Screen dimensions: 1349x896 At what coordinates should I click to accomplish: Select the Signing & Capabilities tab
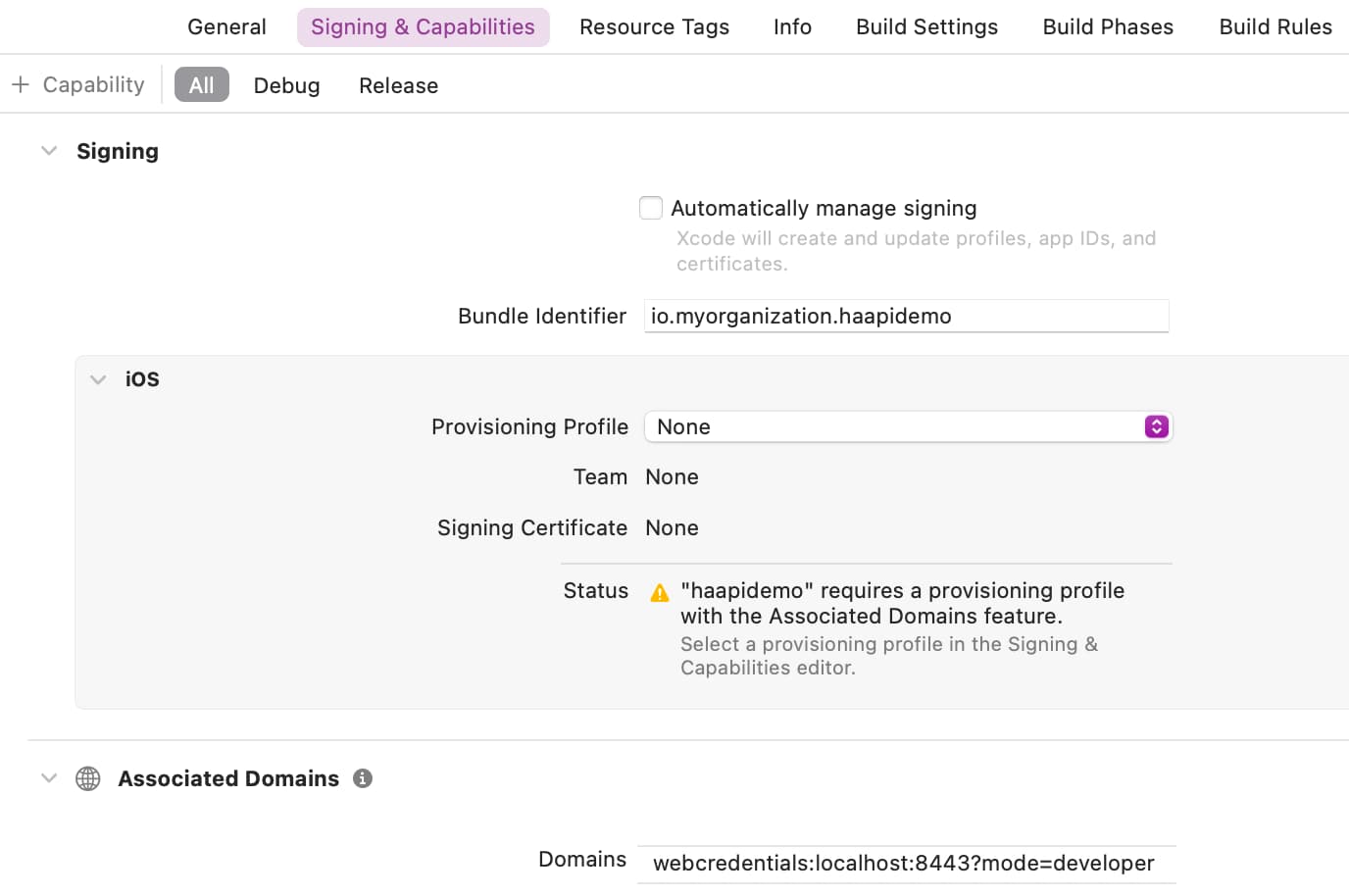[424, 26]
